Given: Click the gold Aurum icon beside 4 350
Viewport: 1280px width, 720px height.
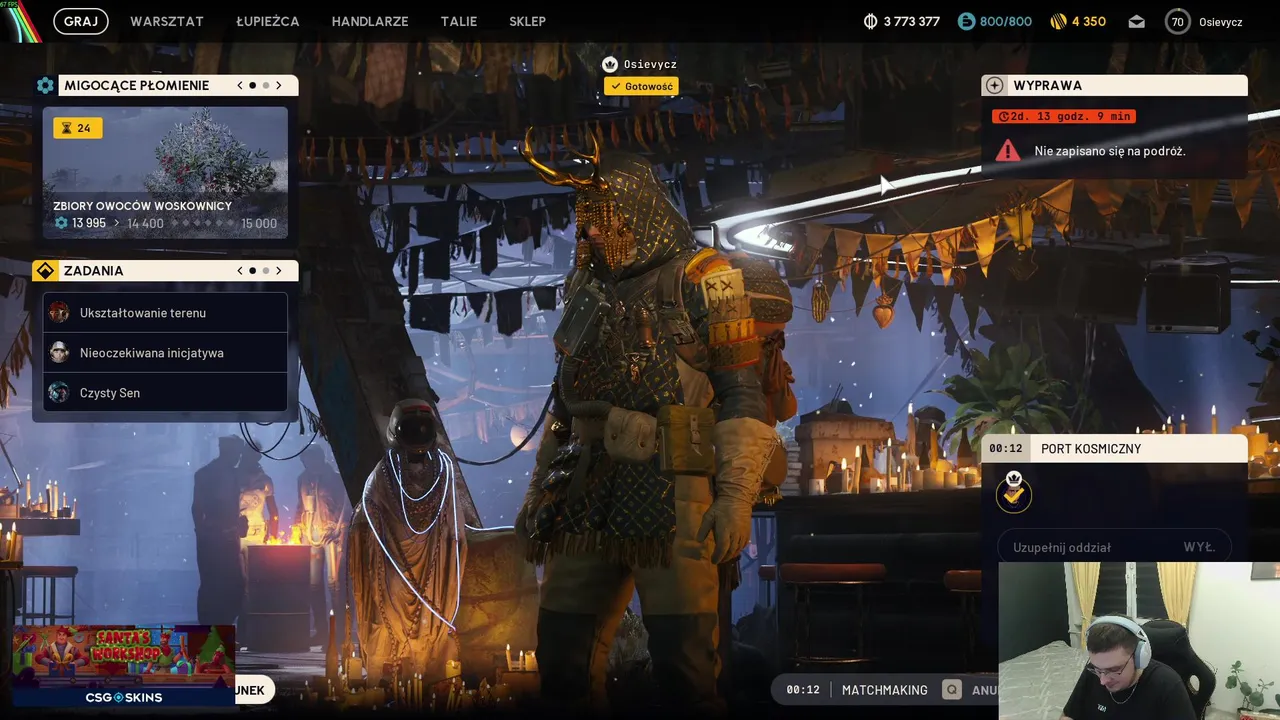Looking at the screenshot, I should click(x=1059, y=21).
